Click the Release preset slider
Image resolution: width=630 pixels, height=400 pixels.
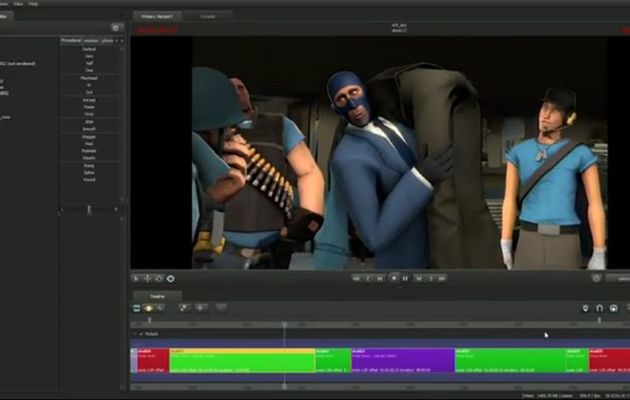tap(89, 151)
